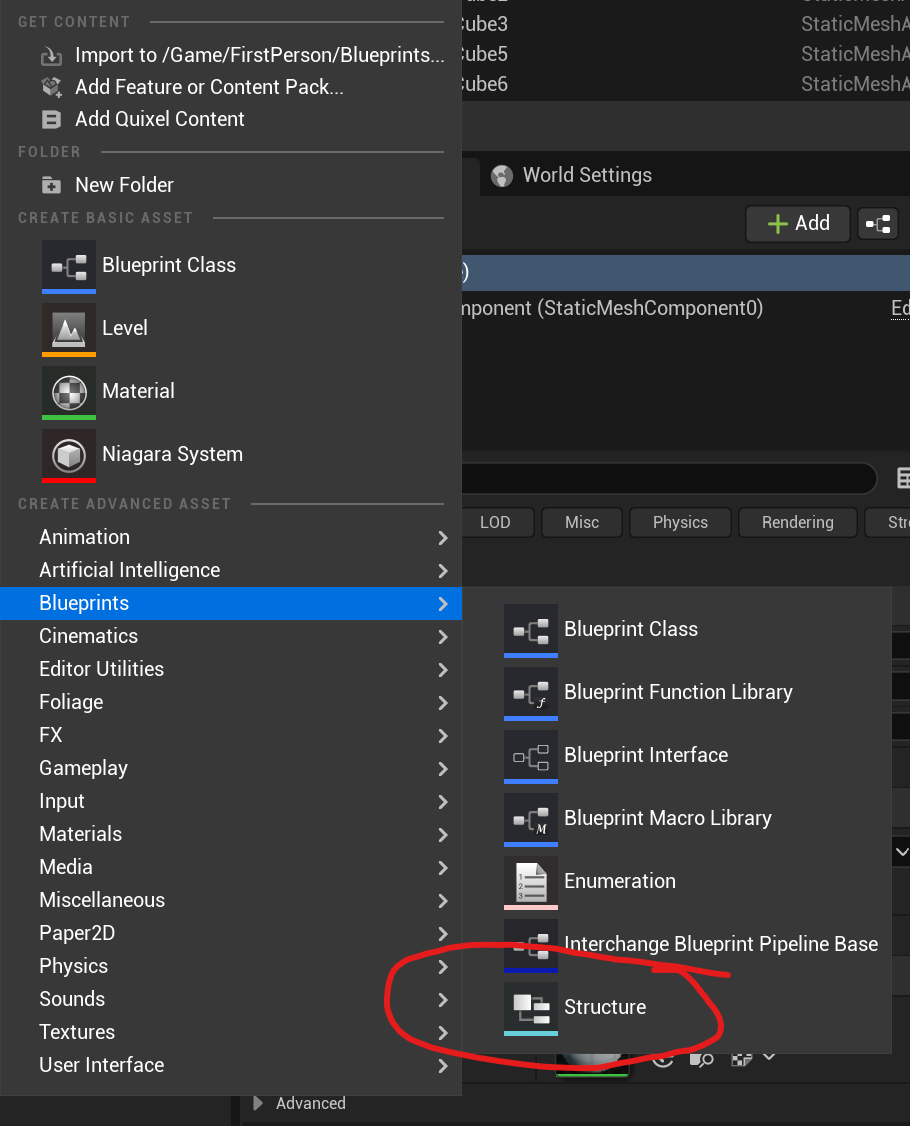This screenshot has width=910, height=1126.
Task: Expand the Physics submenu arrow
Action: pos(442,967)
